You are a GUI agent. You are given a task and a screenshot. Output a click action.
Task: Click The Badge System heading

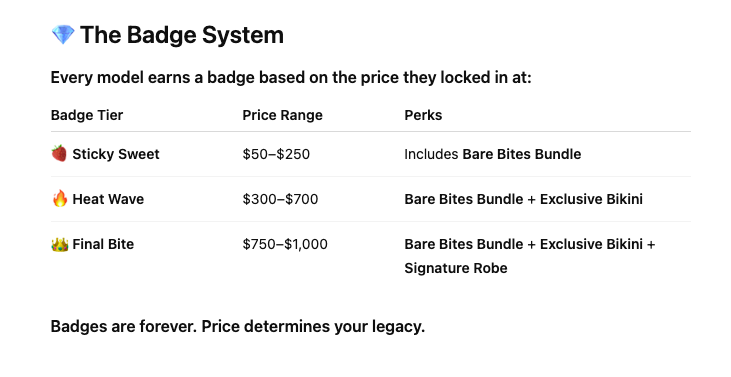182,35
